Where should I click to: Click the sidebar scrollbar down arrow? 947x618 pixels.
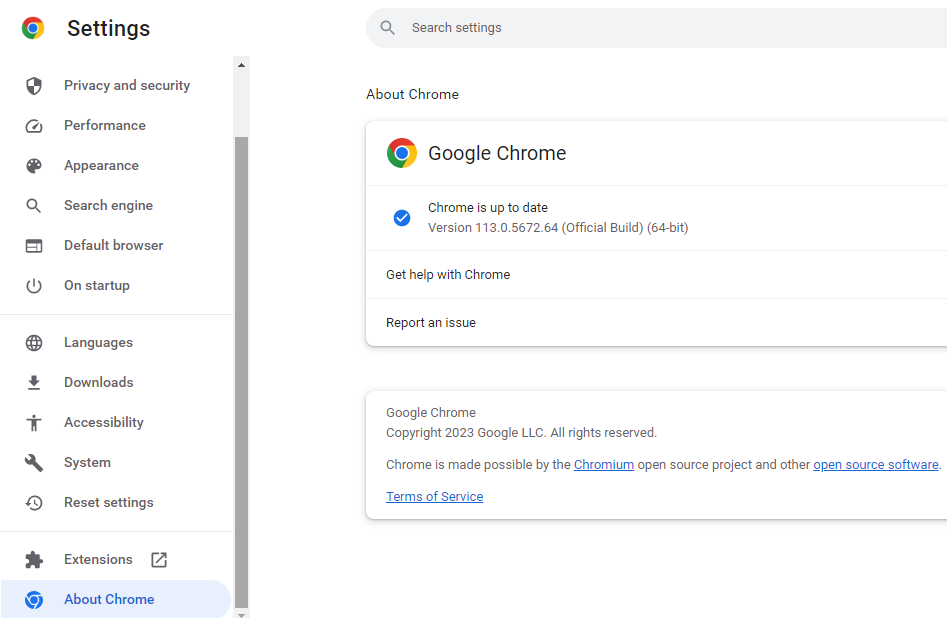242,614
